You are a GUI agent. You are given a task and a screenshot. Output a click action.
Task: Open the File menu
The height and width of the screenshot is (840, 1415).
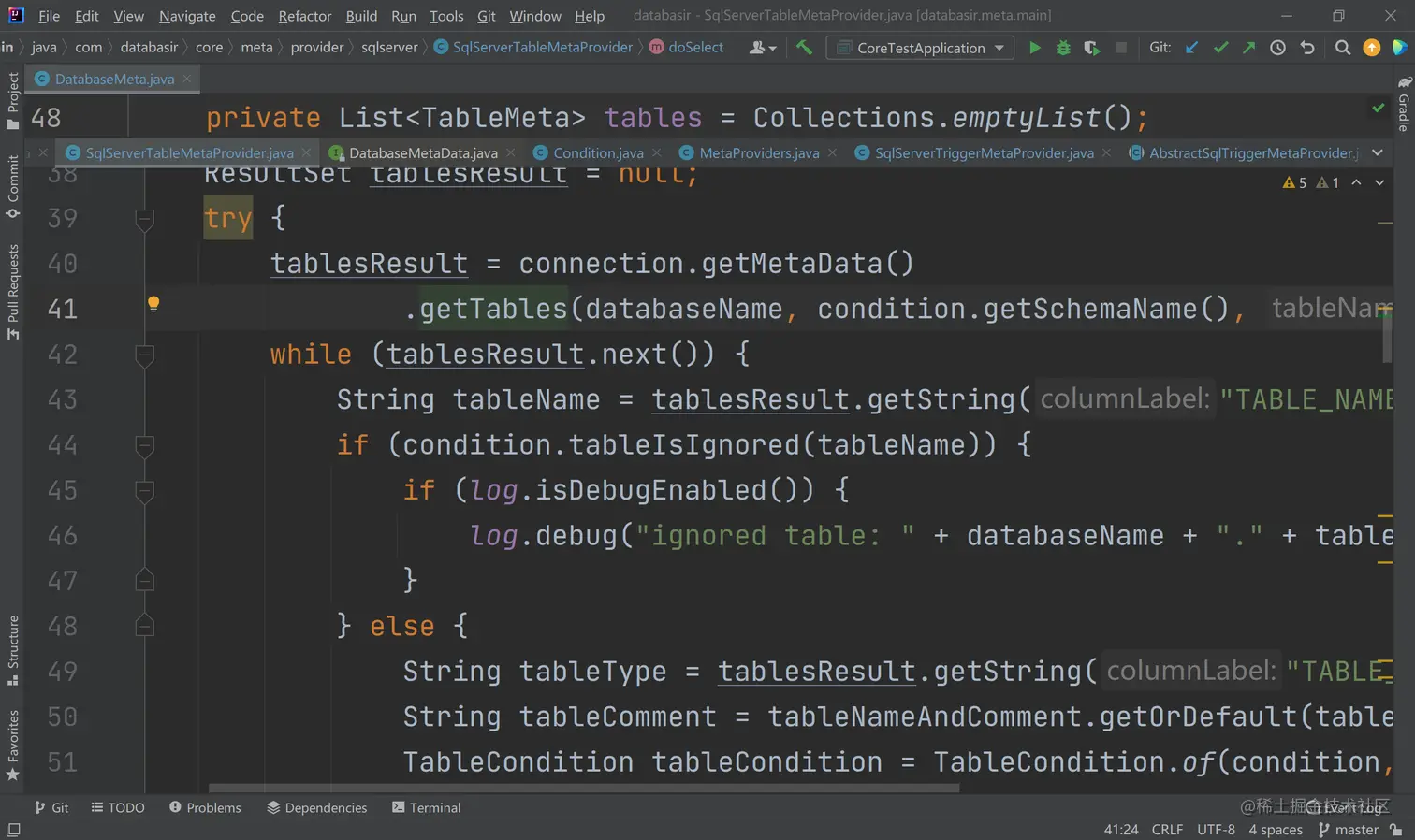tap(49, 16)
